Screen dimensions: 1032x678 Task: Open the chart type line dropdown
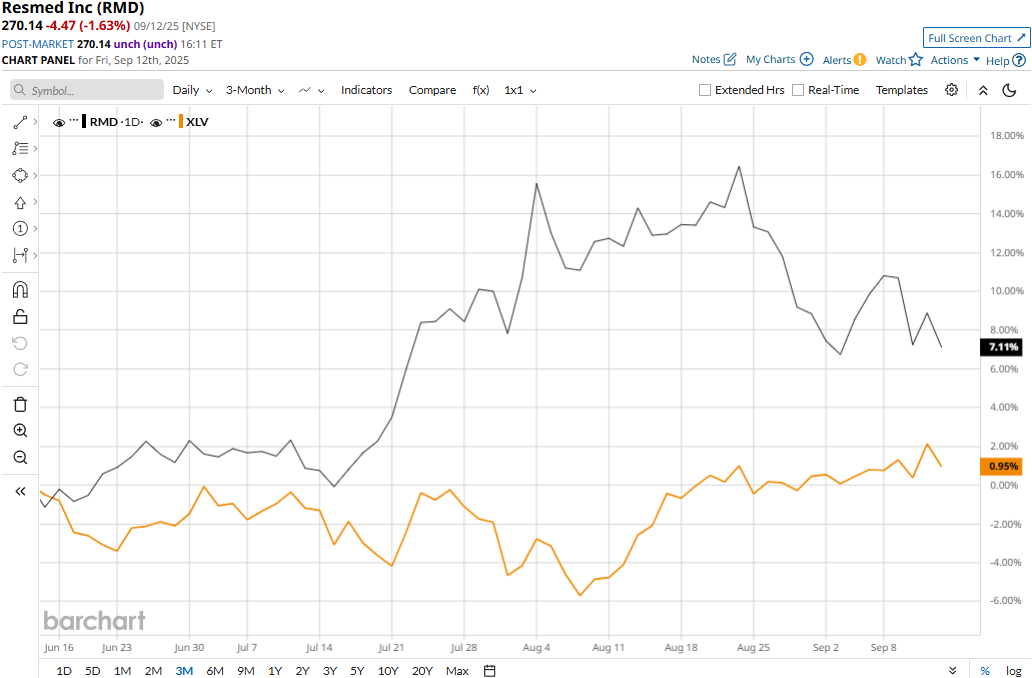[311, 90]
